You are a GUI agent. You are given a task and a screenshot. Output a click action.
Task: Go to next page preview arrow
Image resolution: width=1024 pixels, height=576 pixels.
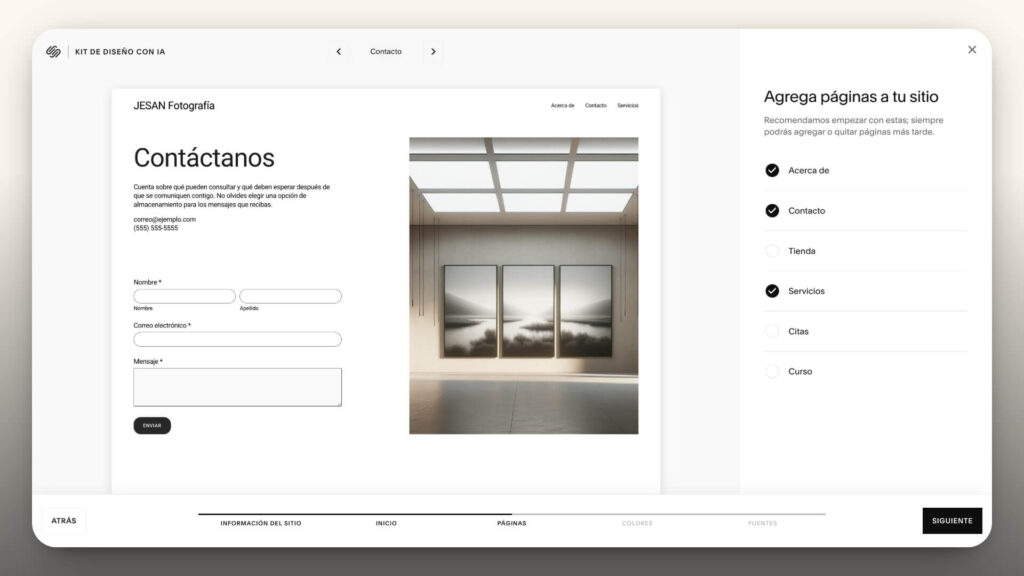[433, 52]
